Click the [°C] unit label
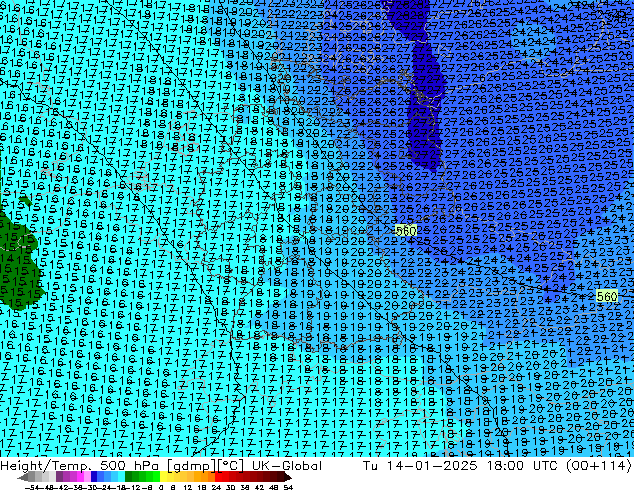This screenshot has height=490, width=634. coord(231,466)
